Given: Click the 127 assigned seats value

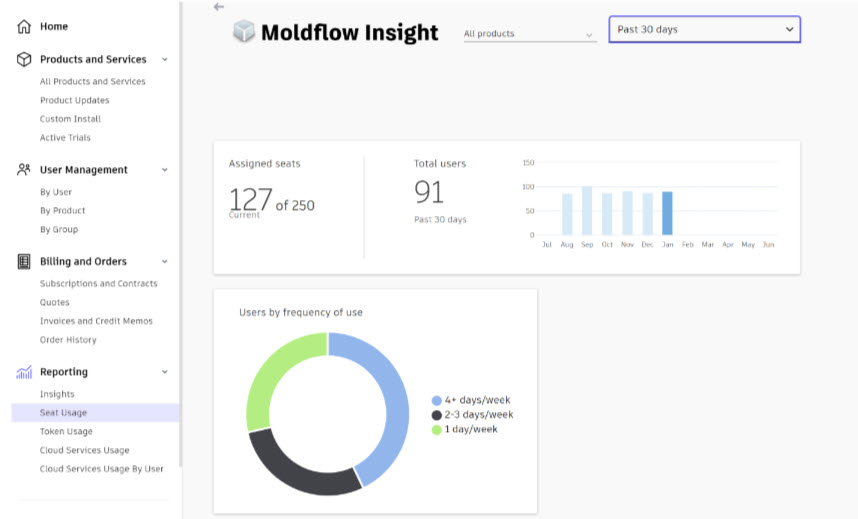Looking at the screenshot, I should (250, 199).
